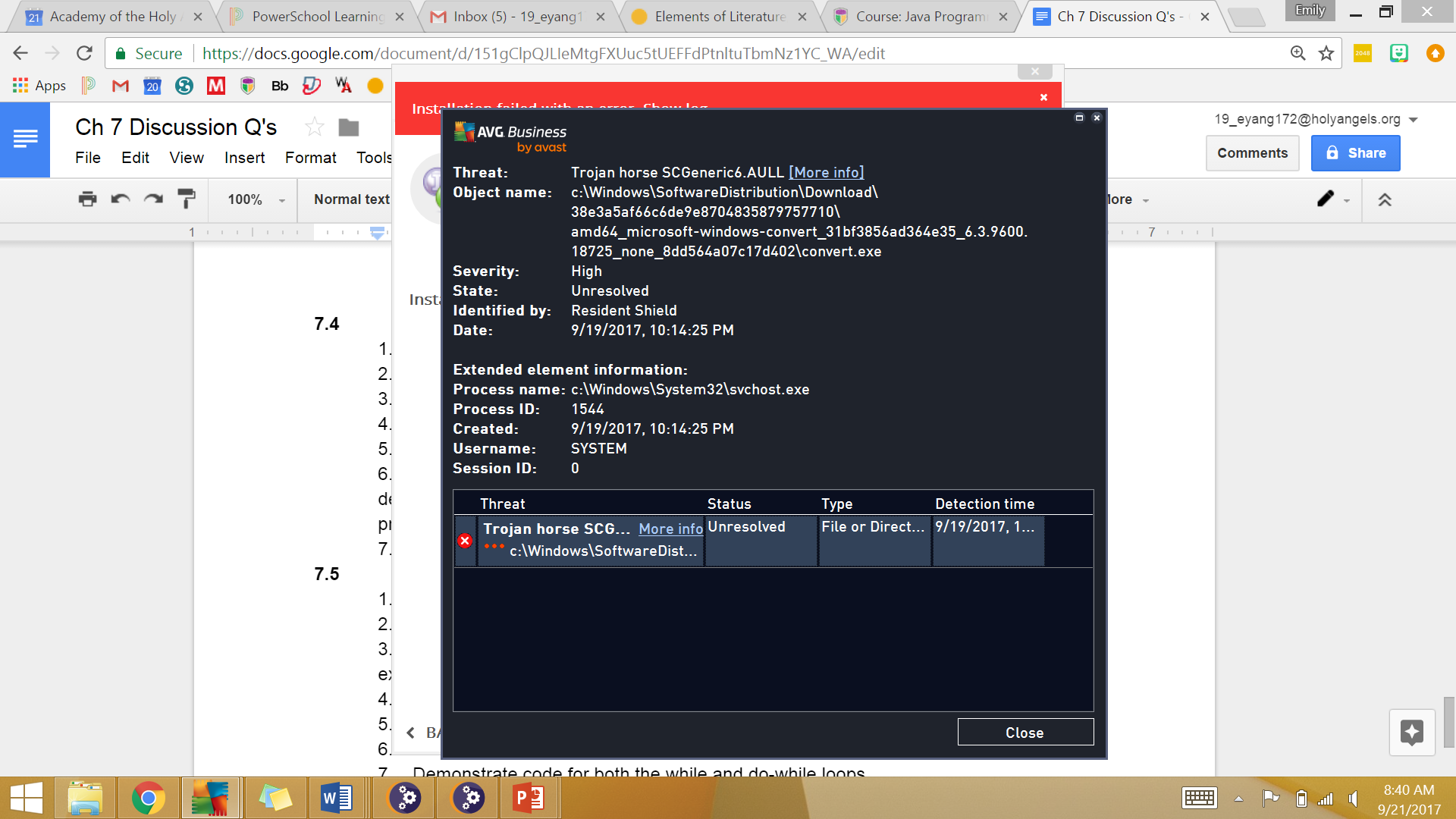1456x819 pixels.
Task: Switch to Course: Java Programming tab
Action: pos(921,17)
